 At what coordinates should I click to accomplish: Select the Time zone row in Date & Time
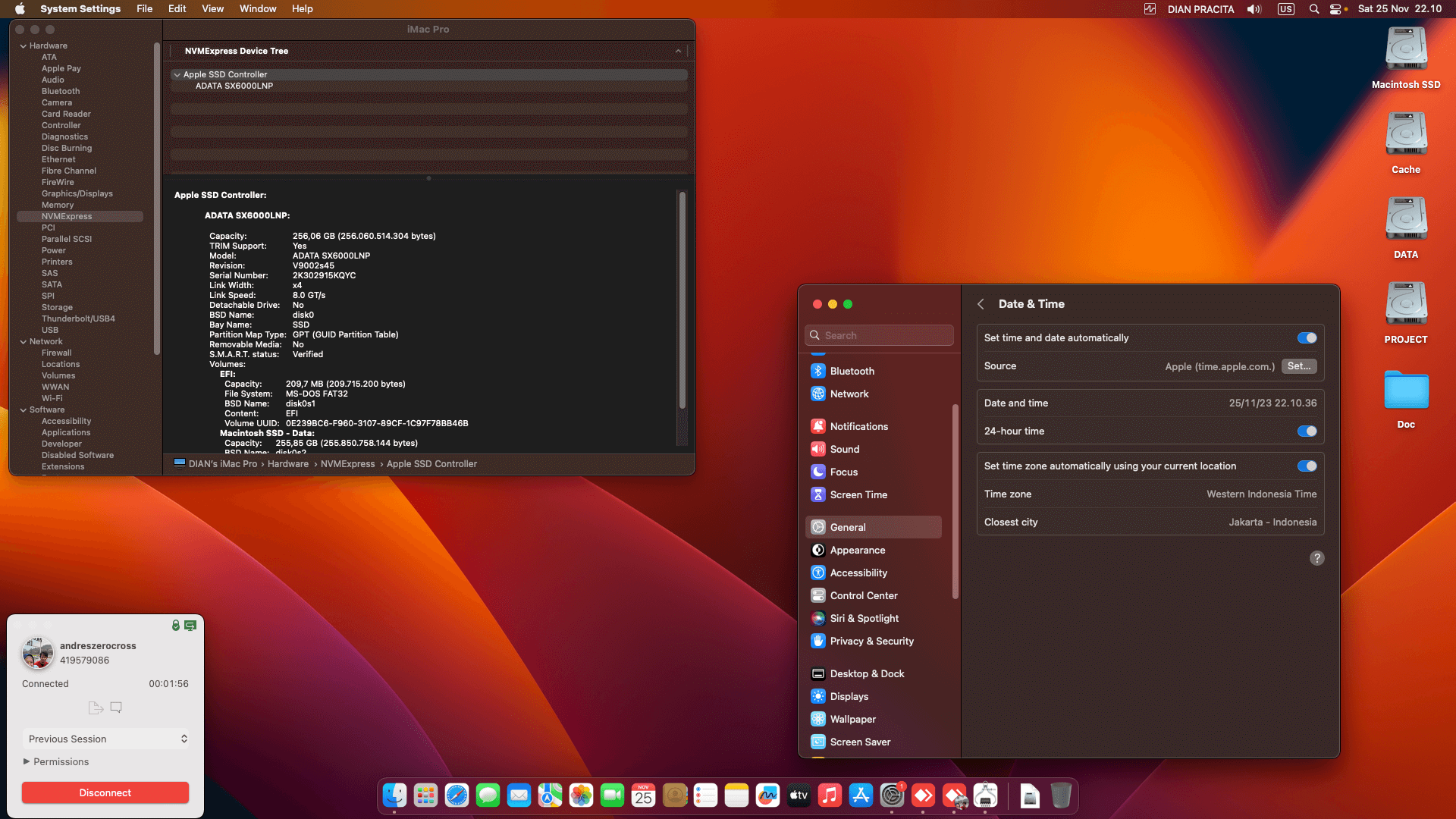tap(1150, 494)
